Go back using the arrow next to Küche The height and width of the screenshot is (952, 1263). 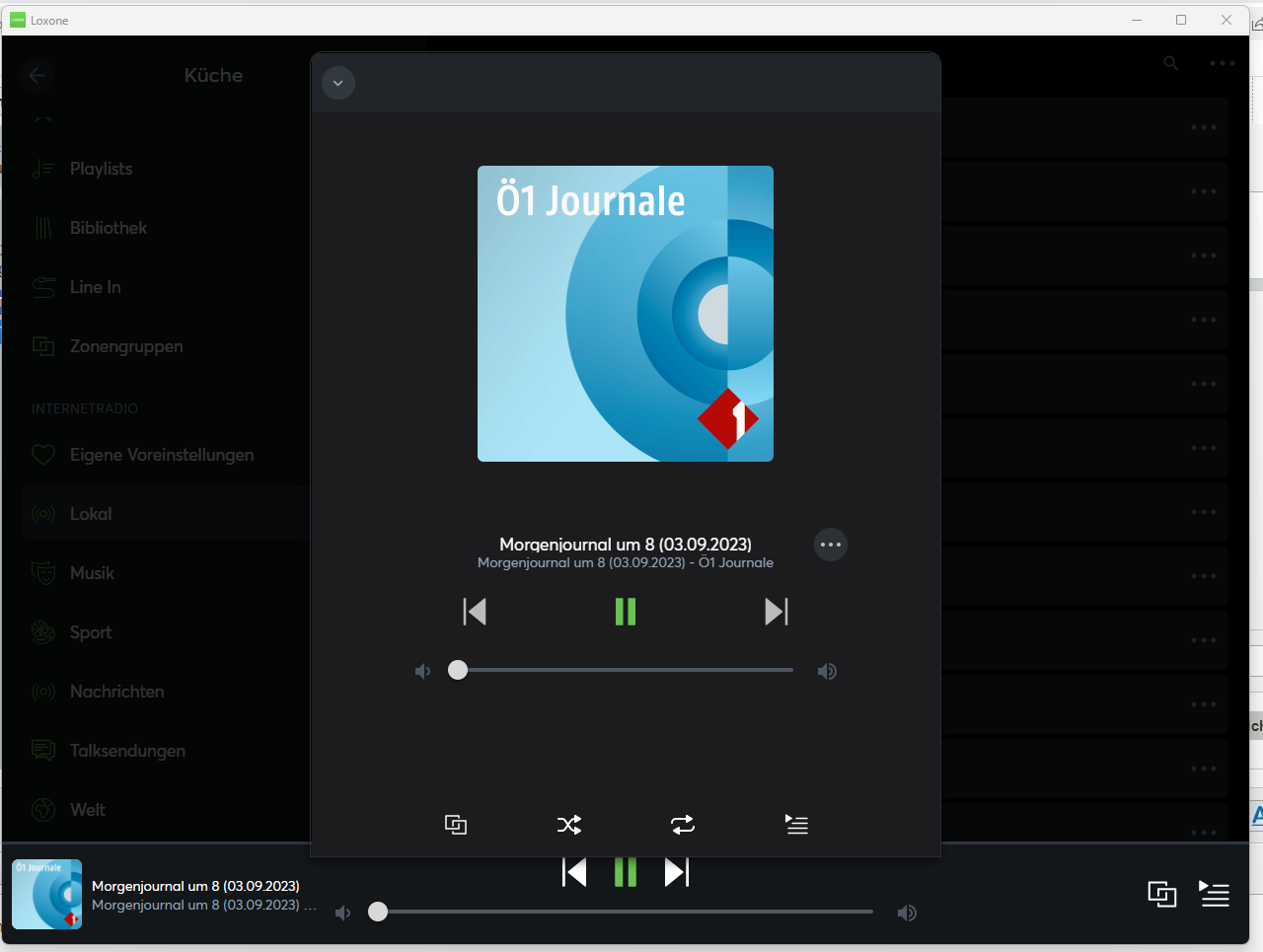(x=37, y=76)
